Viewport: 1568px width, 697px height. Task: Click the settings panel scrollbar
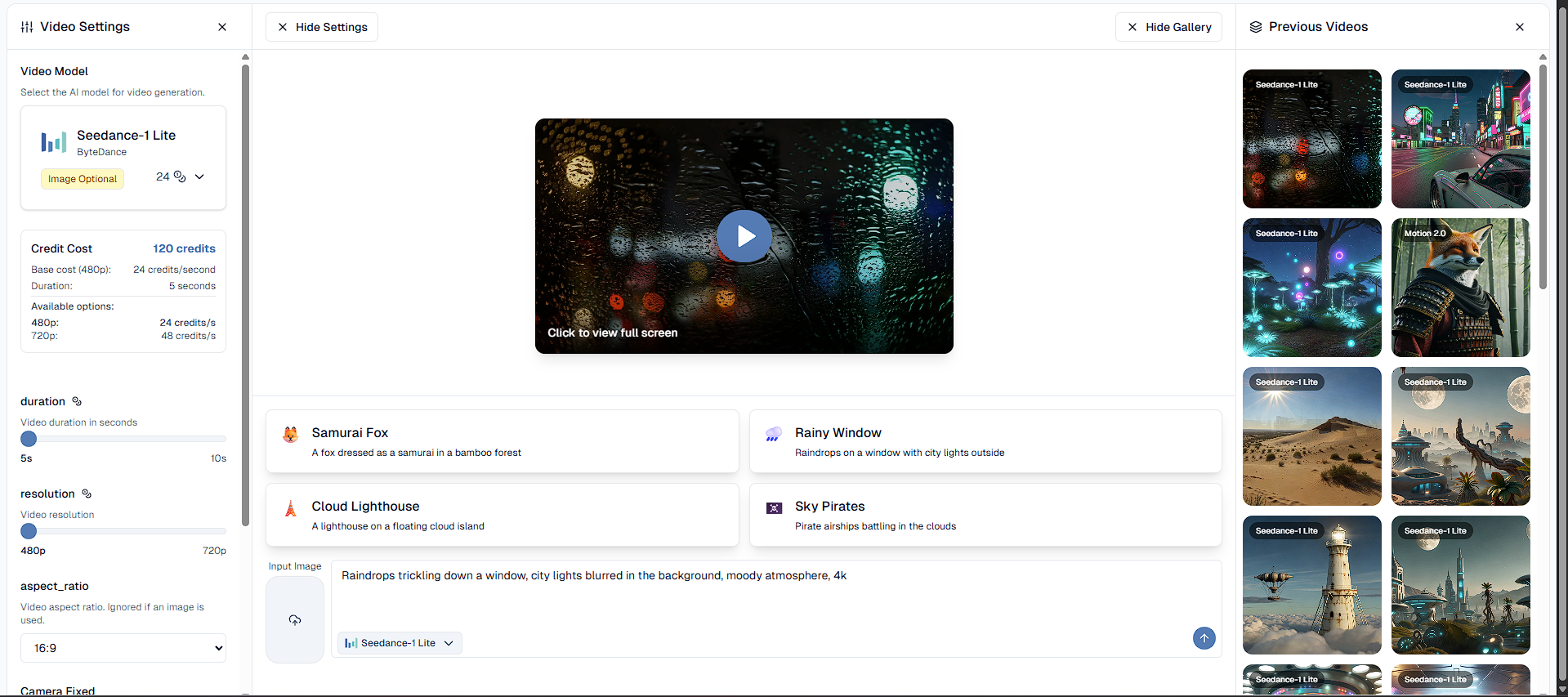tap(245, 294)
